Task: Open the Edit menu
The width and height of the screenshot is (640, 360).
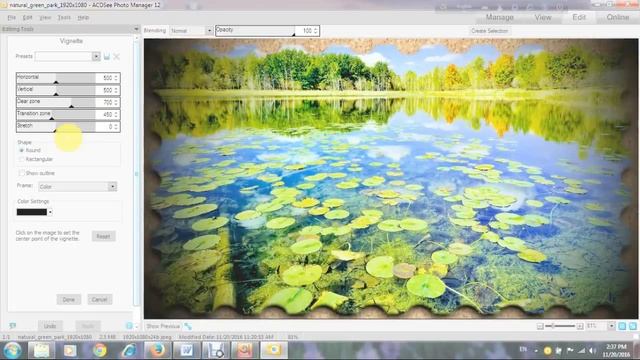Action: (x=27, y=18)
